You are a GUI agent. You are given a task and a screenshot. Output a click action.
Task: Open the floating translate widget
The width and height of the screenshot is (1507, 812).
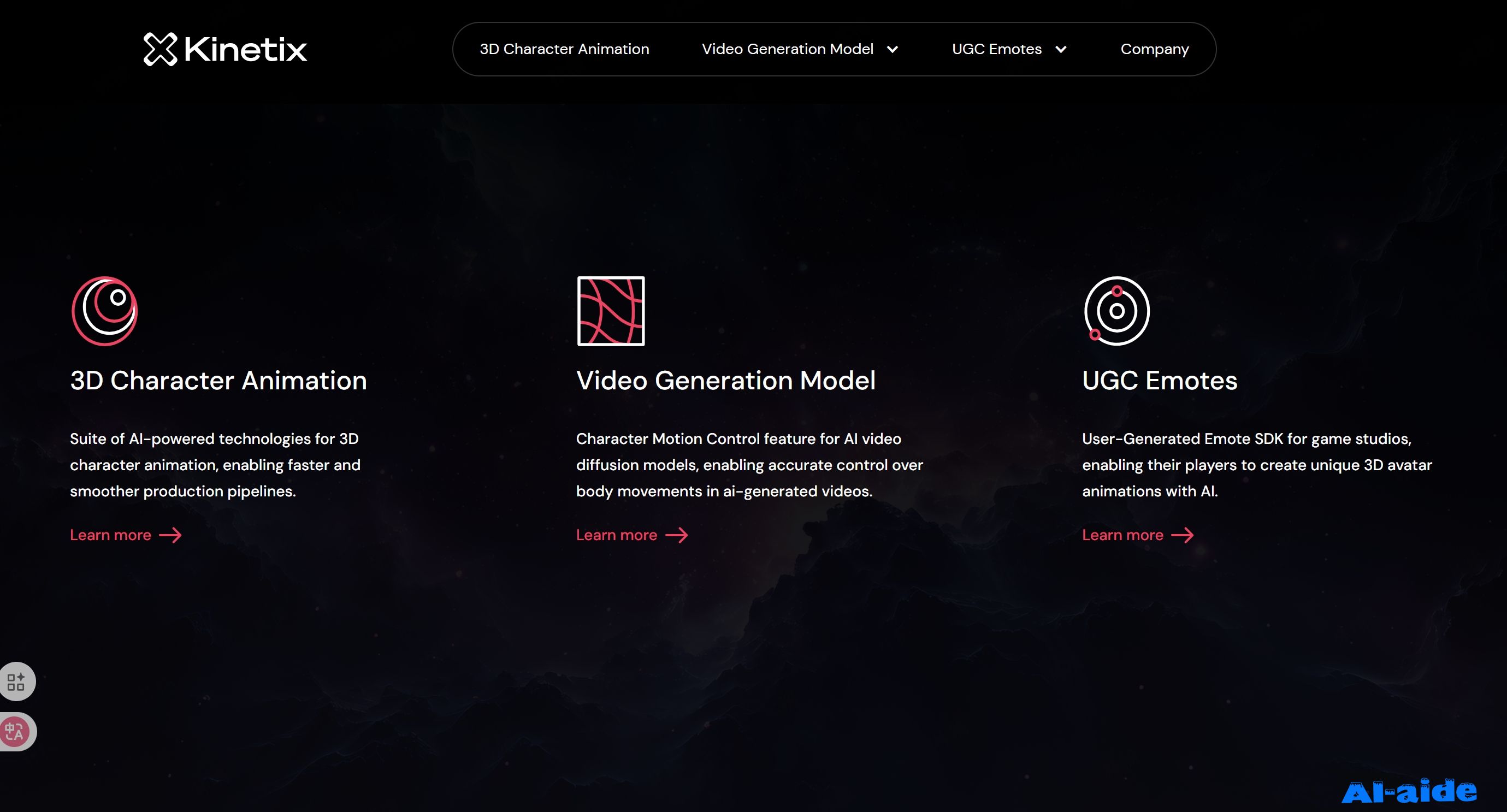click(x=16, y=731)
